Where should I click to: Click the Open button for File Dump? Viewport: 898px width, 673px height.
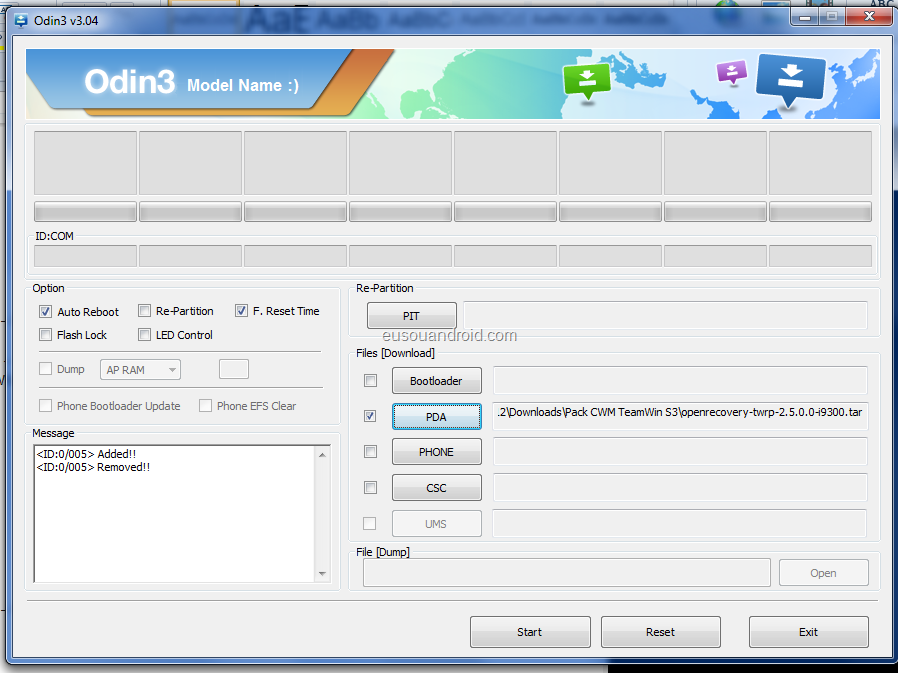[823, 573]
